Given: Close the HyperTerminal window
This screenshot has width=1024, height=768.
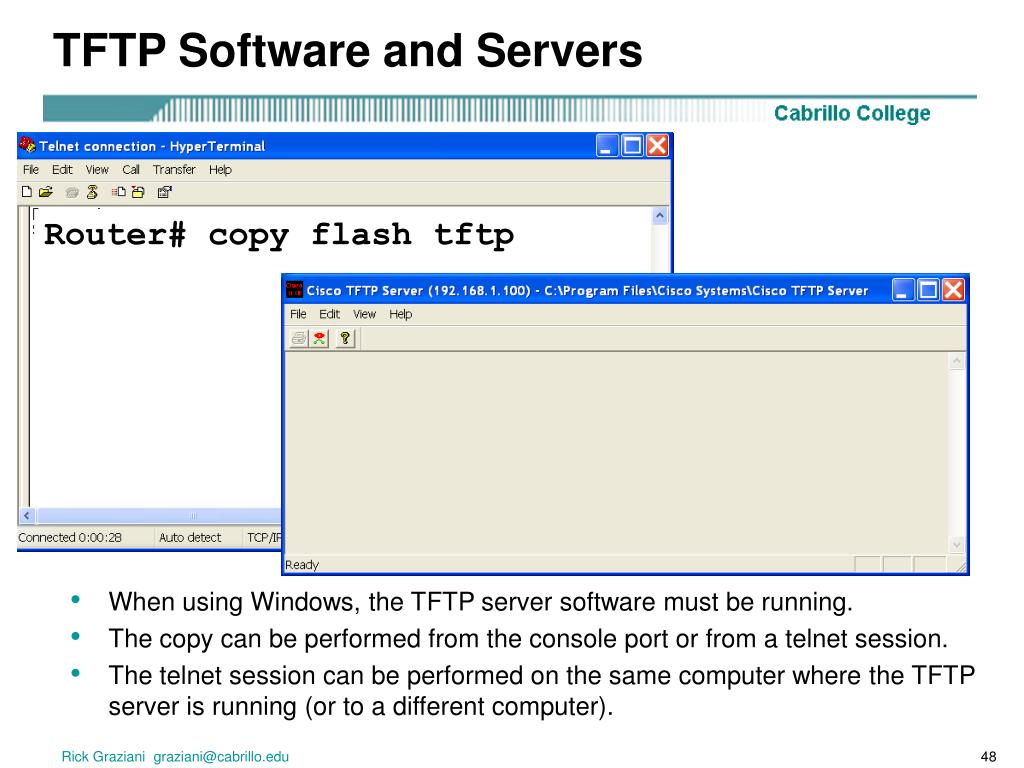Looking at the screenshot, I should tap(657, 146).
